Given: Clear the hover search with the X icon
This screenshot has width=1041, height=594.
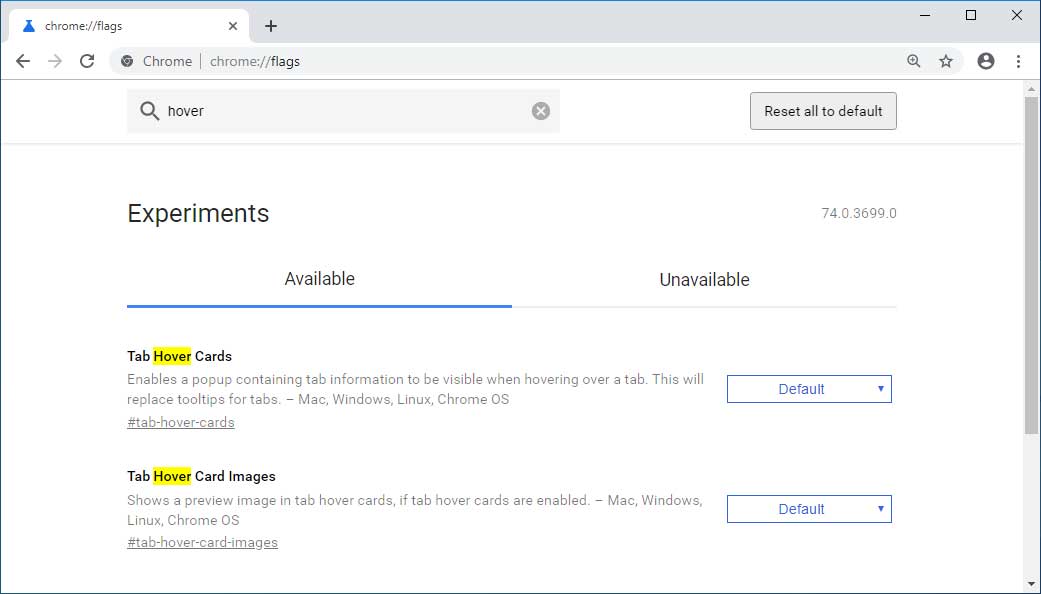Looking at the screenshot, I should point(541,110).
